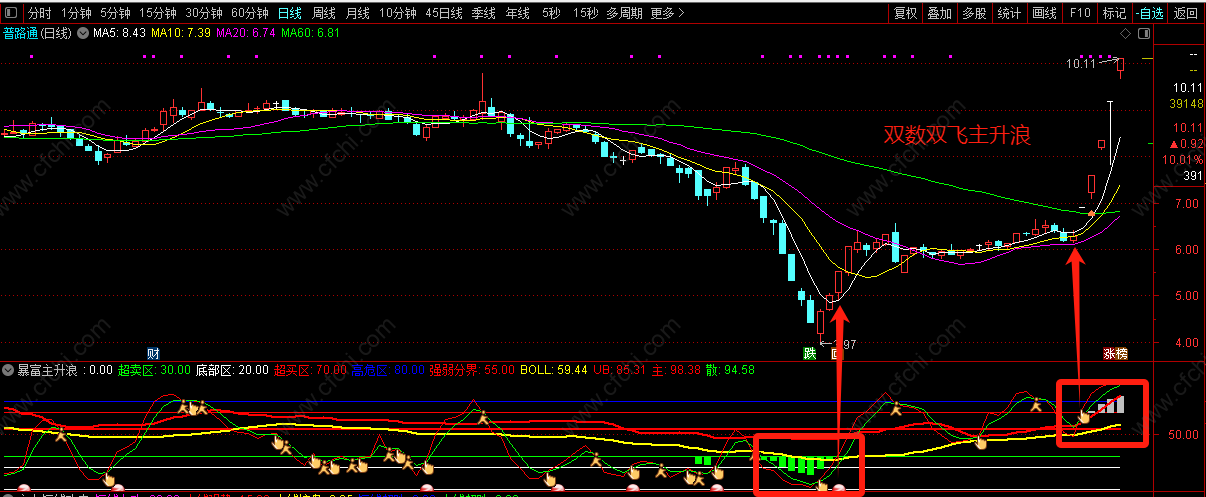Click the MA60: 6.81 label
Viewport: 1206px width, 497px height.
[x=311, y=34]
